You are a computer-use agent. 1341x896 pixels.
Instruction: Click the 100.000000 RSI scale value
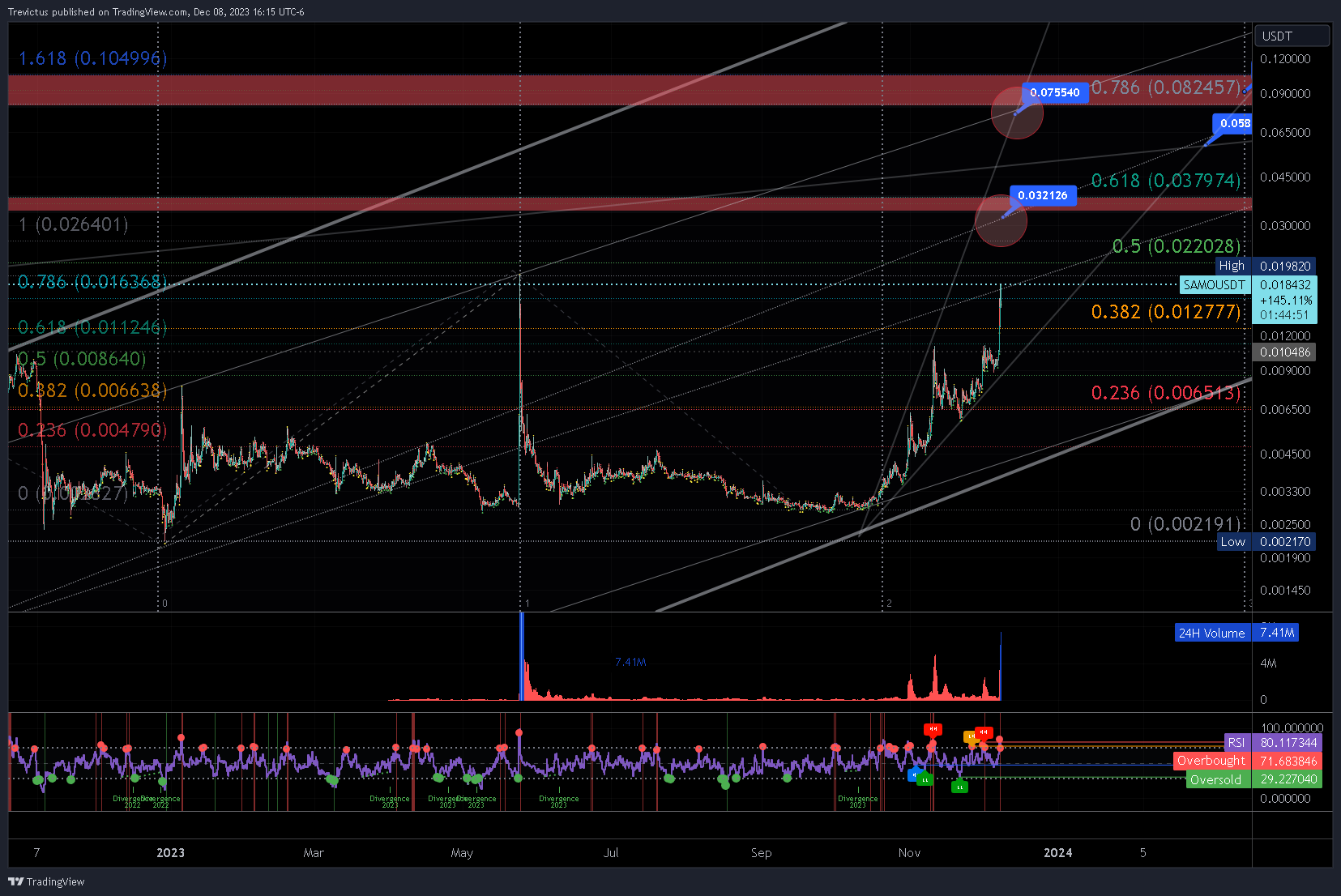(x=1292, y=727)
